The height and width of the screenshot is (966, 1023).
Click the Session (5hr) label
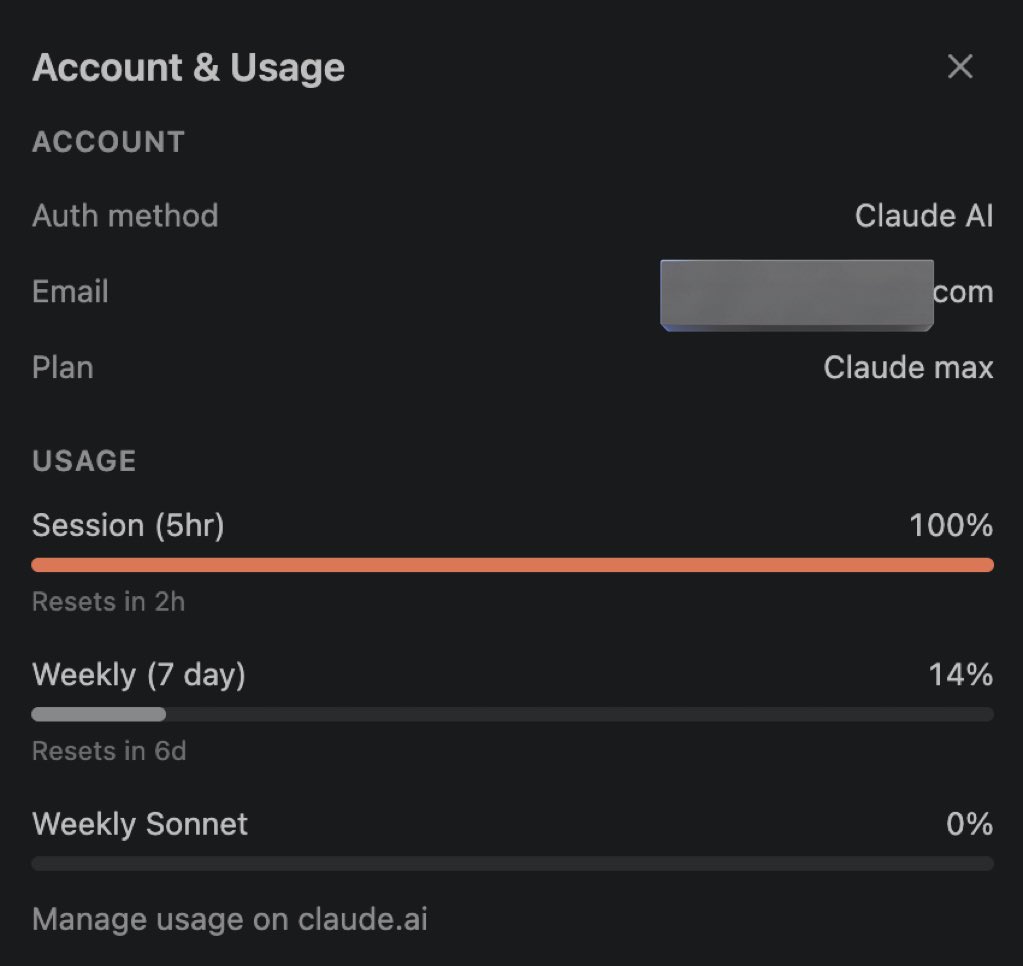click(128, 525)
